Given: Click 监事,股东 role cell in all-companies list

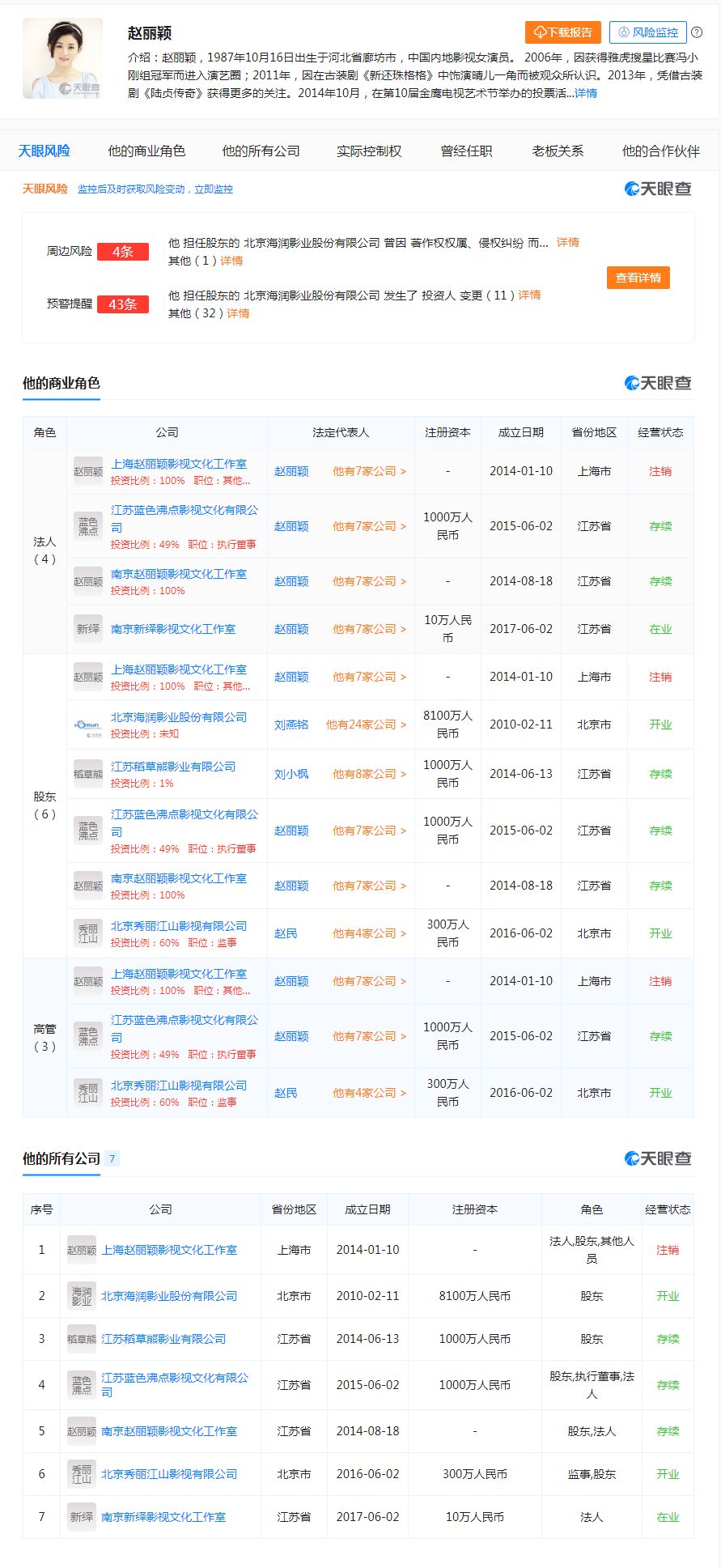Looking at the screenshot, I should click(592, 1474).
